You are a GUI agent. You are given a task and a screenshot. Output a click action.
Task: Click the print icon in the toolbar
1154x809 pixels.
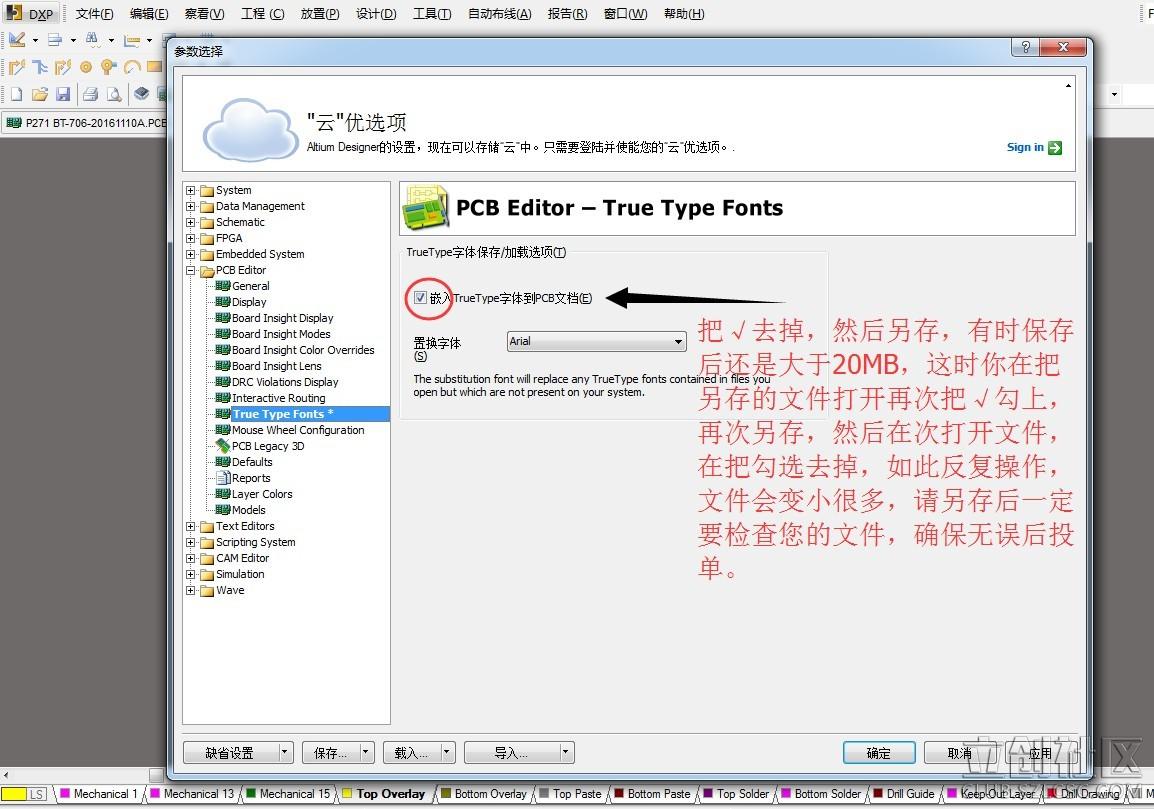coord(90,94)
